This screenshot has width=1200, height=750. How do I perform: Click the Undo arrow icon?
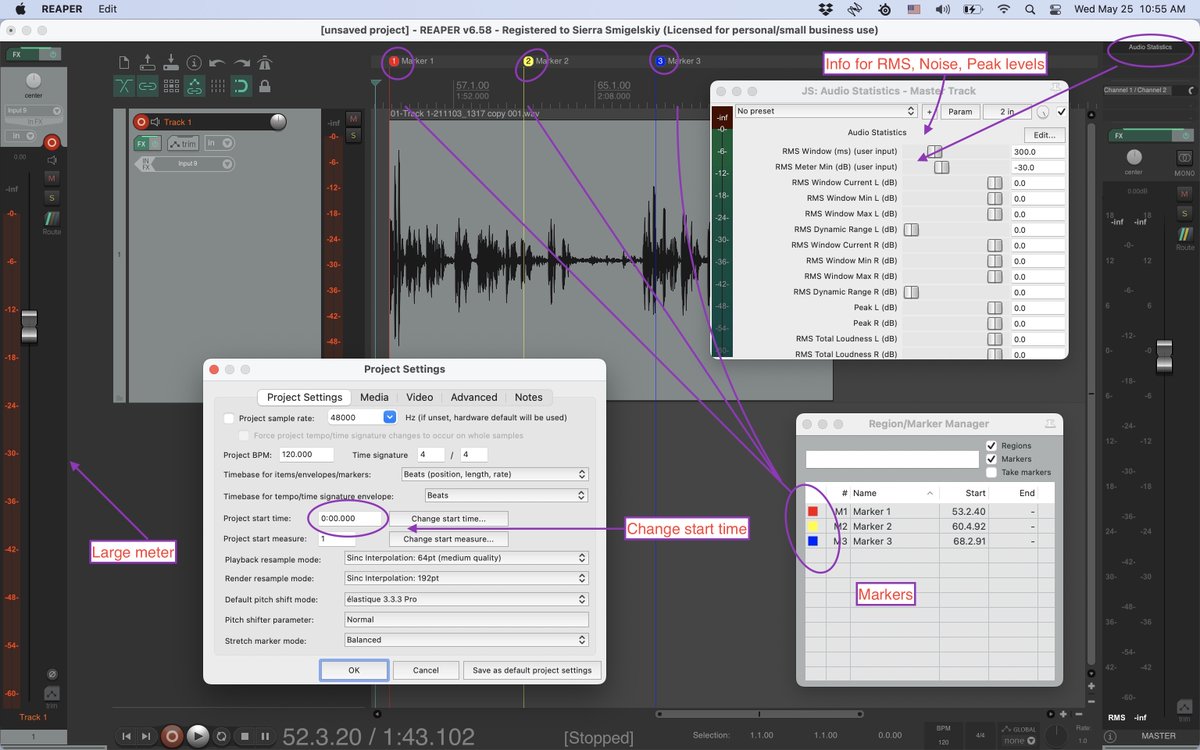tap(217, 63)
